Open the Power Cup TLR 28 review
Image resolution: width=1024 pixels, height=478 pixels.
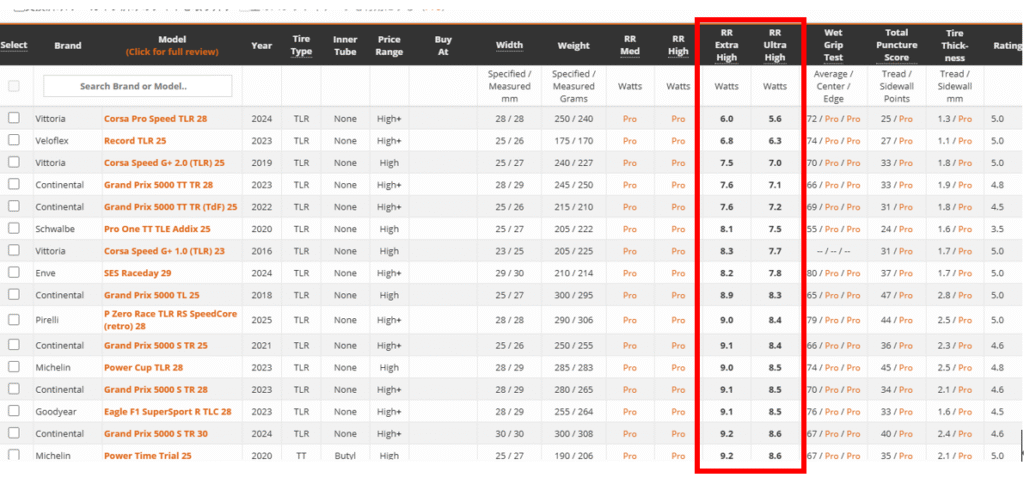[143, 368]
